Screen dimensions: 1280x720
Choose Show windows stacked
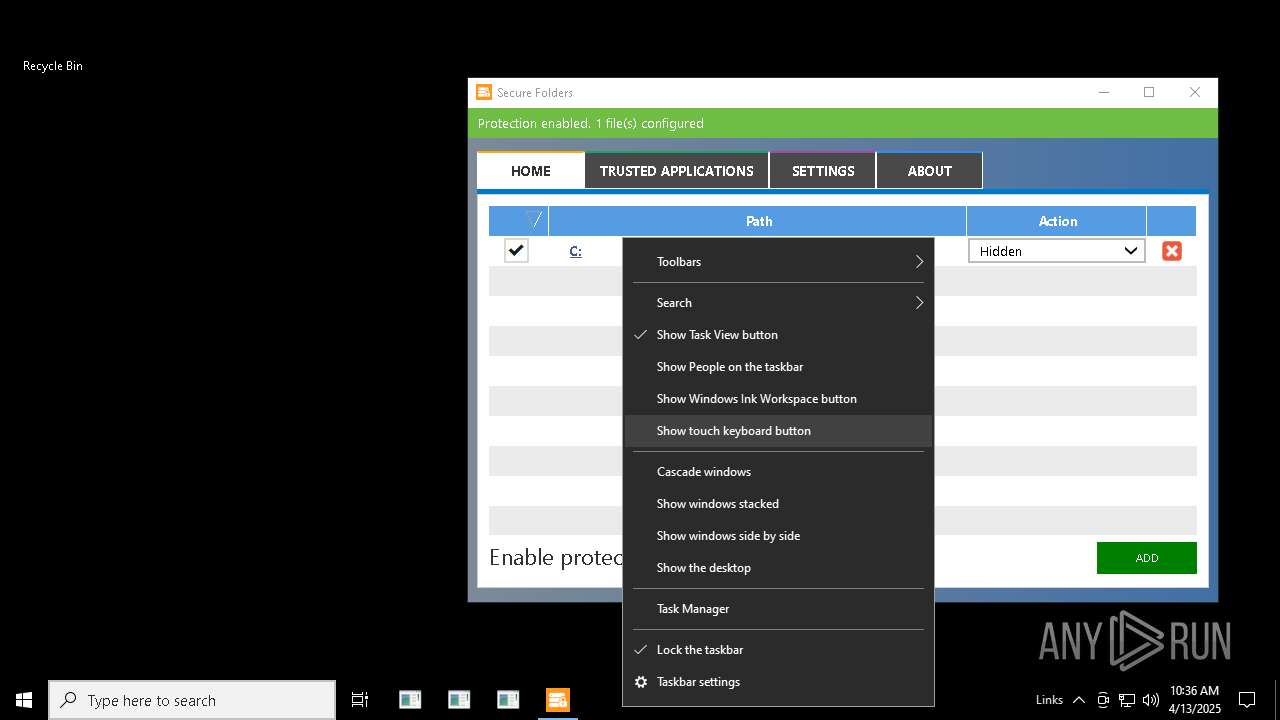coord(778,504)
